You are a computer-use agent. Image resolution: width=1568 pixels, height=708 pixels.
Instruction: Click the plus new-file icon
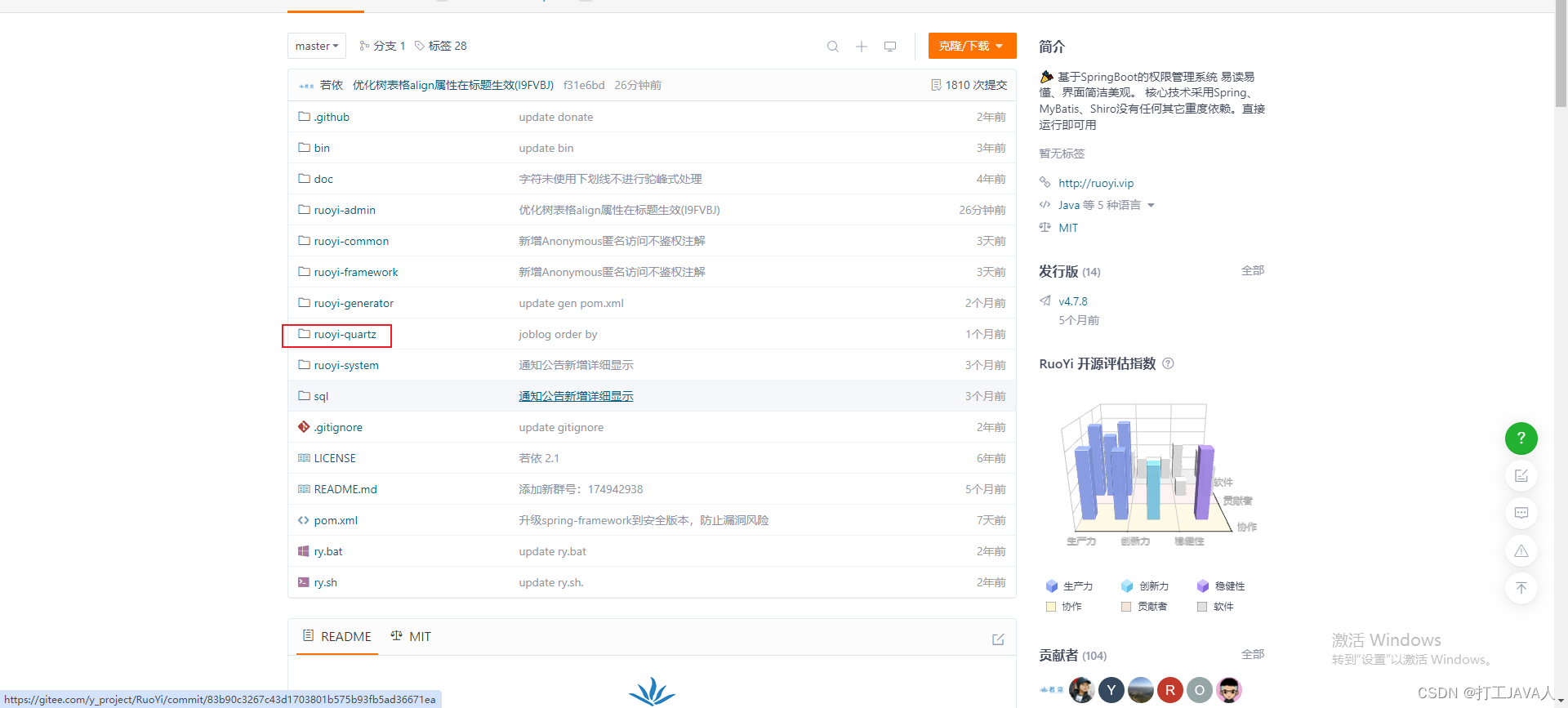862,47
